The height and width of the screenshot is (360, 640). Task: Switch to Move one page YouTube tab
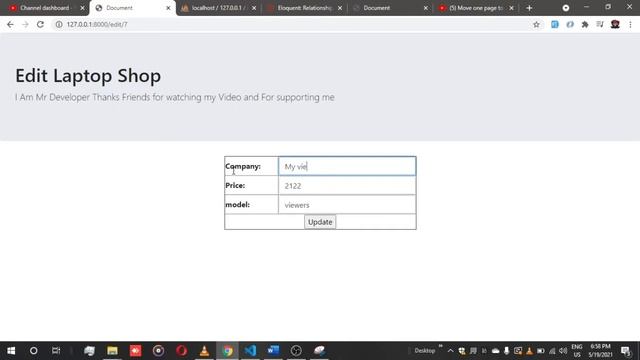[x=476, y=8]
